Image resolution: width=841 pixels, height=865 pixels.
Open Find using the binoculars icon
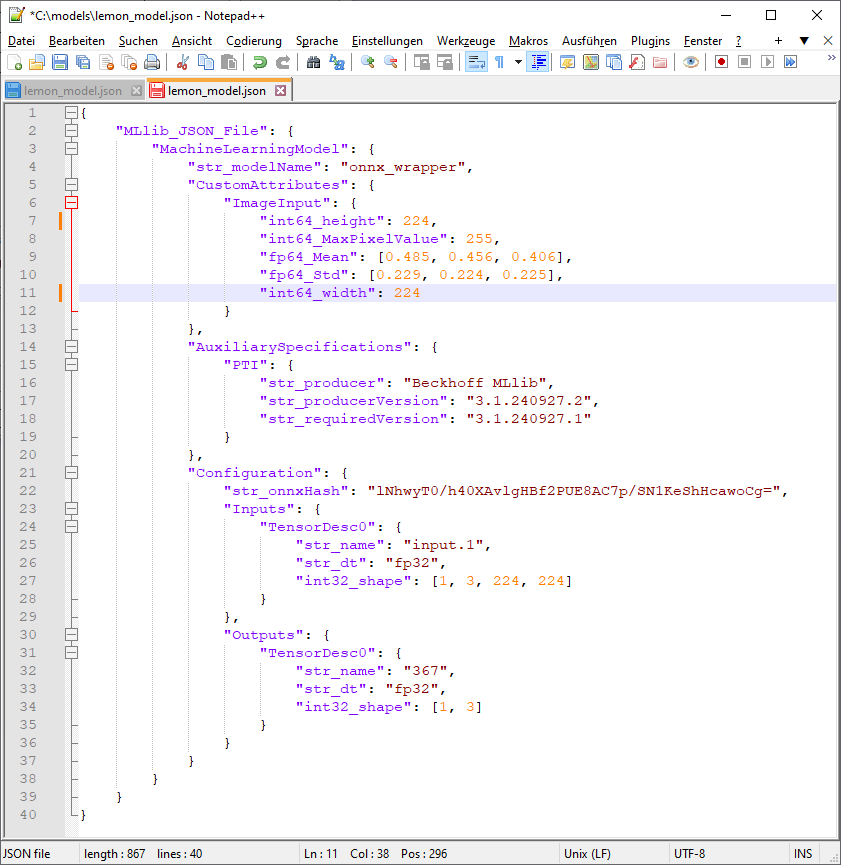click(x=313, y=62)
